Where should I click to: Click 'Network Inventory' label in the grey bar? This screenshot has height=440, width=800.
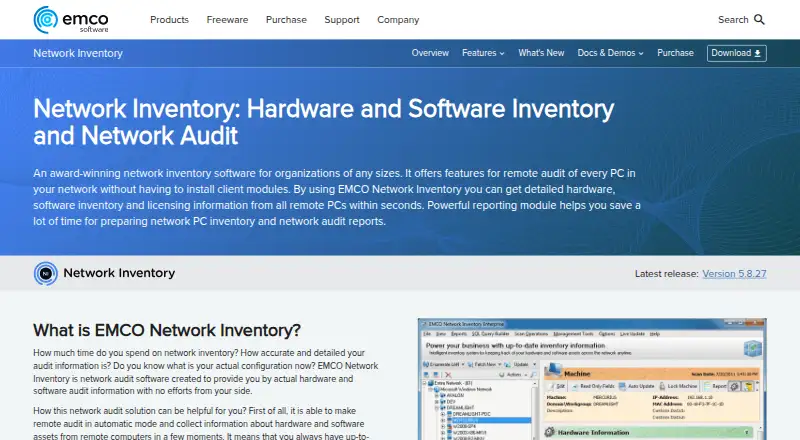[x=119, y=273]
